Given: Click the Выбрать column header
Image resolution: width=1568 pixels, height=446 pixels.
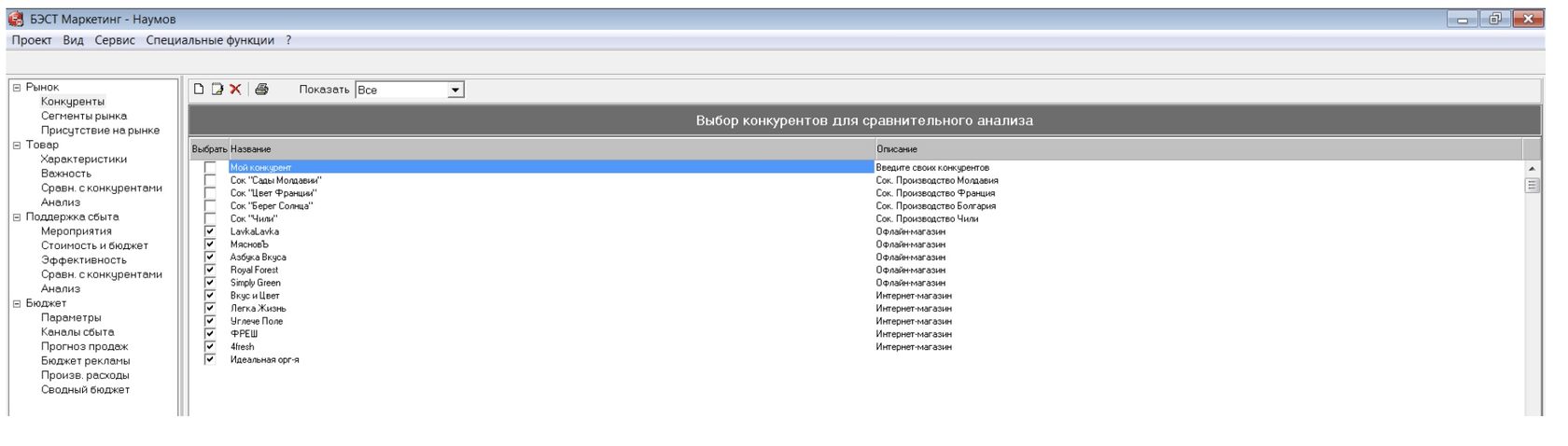Looking at the screenshot, I should pyautogui.click(x=209, y=149).
